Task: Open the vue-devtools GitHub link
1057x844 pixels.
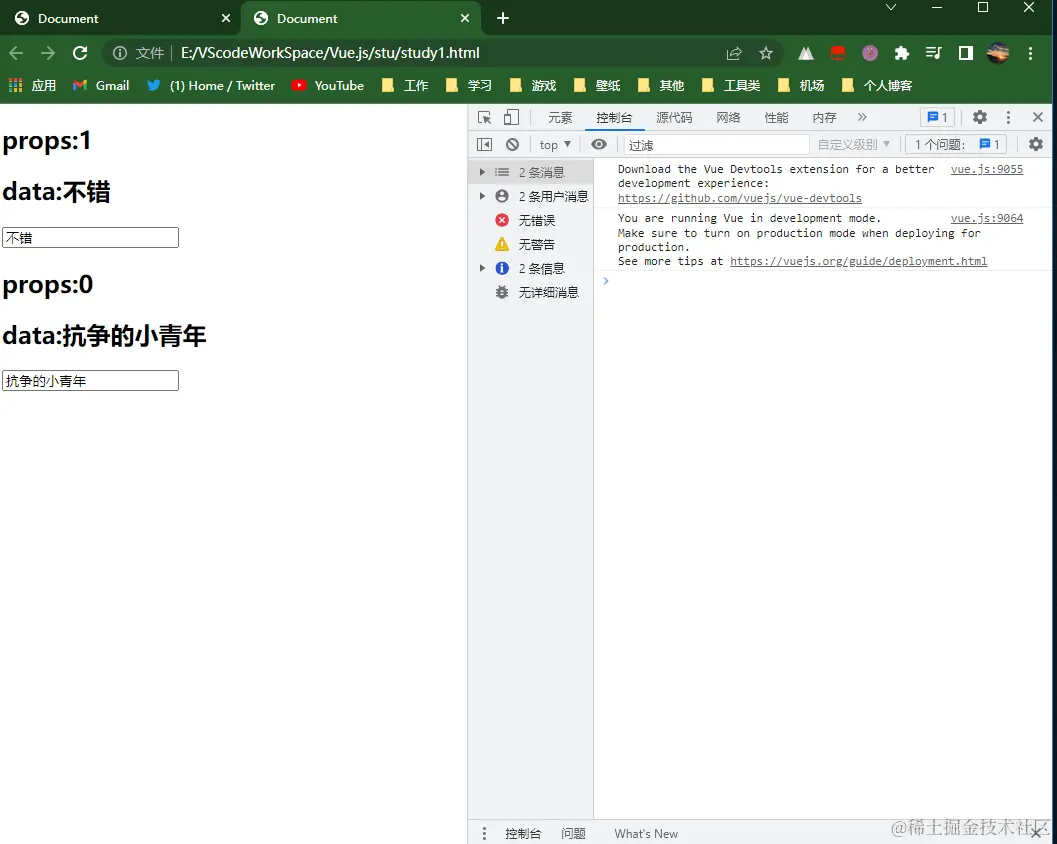Action: point(740,198)
